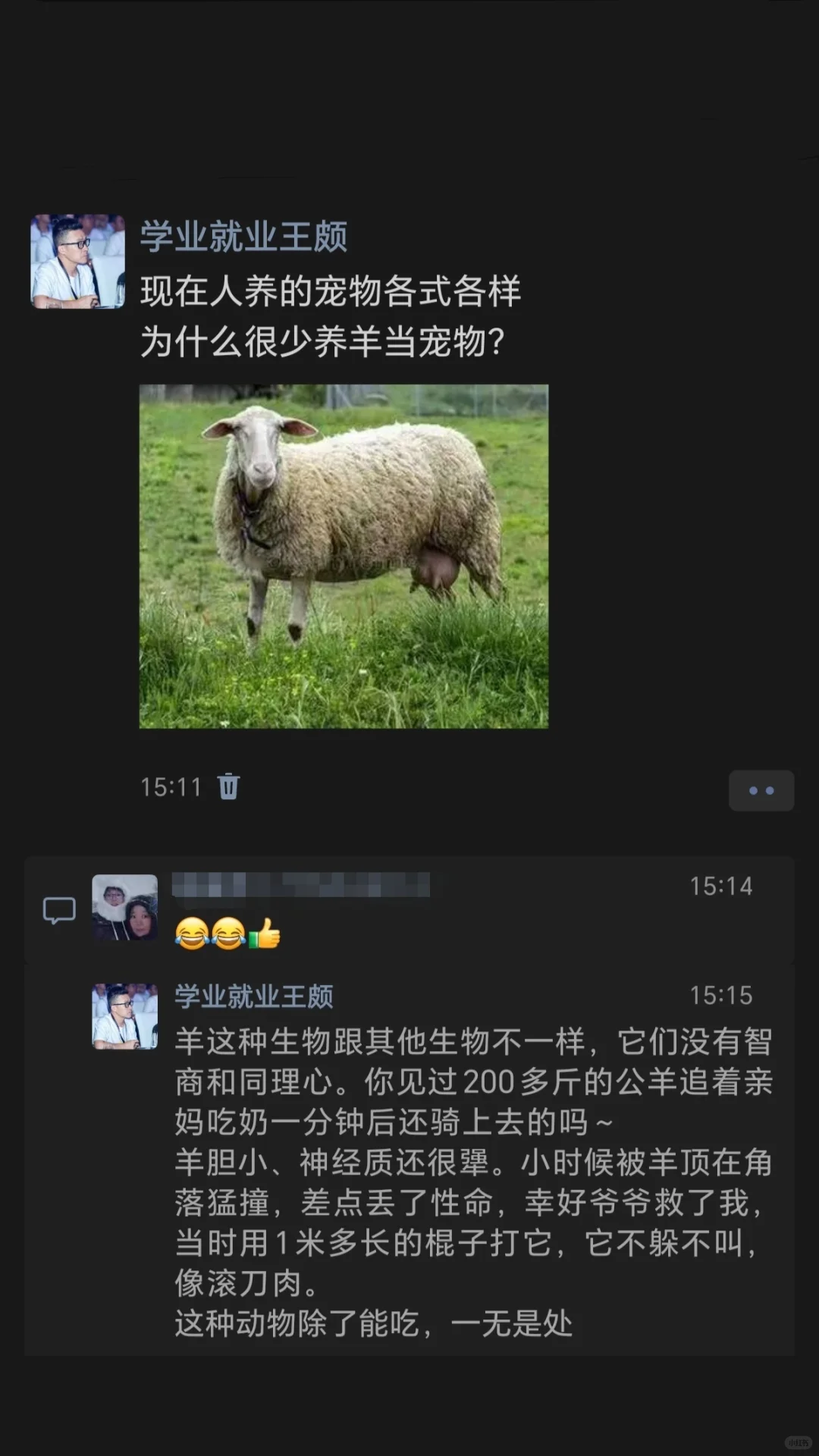The image size is (819, 1456).
Task: Tap the trash icon next to 15:11
Action: 228,786
